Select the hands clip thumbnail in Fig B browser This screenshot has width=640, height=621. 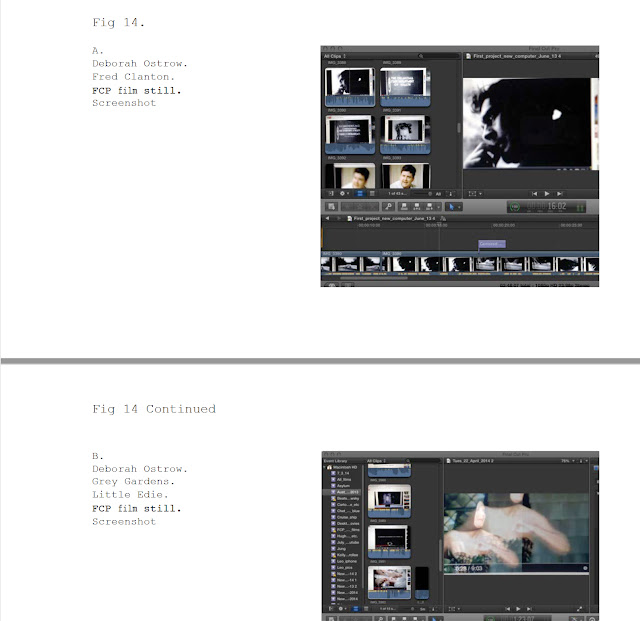389,582
